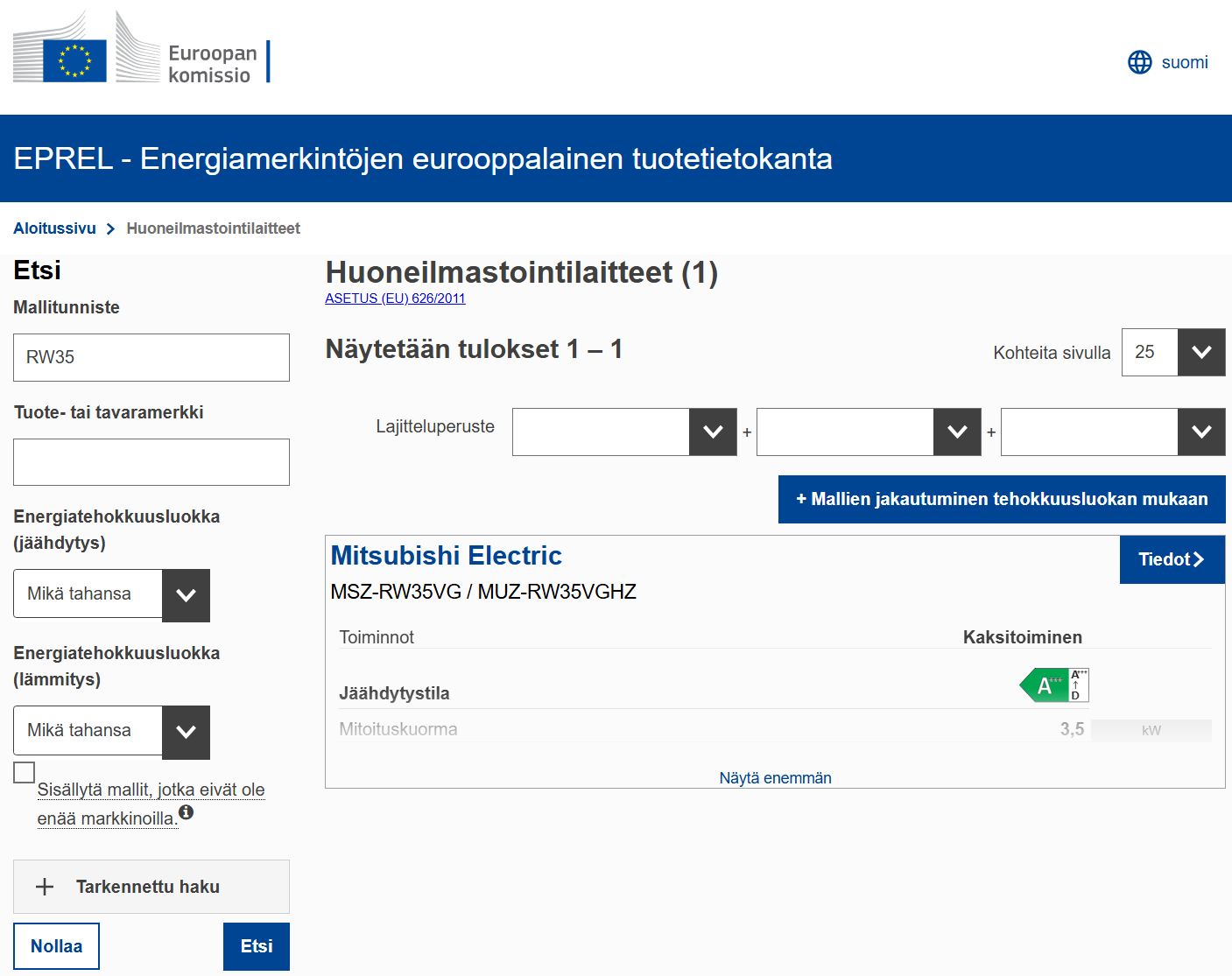Click the globe language icon
The height and width of the screenshot is (976, 1232).
(x=1139, y=62)
